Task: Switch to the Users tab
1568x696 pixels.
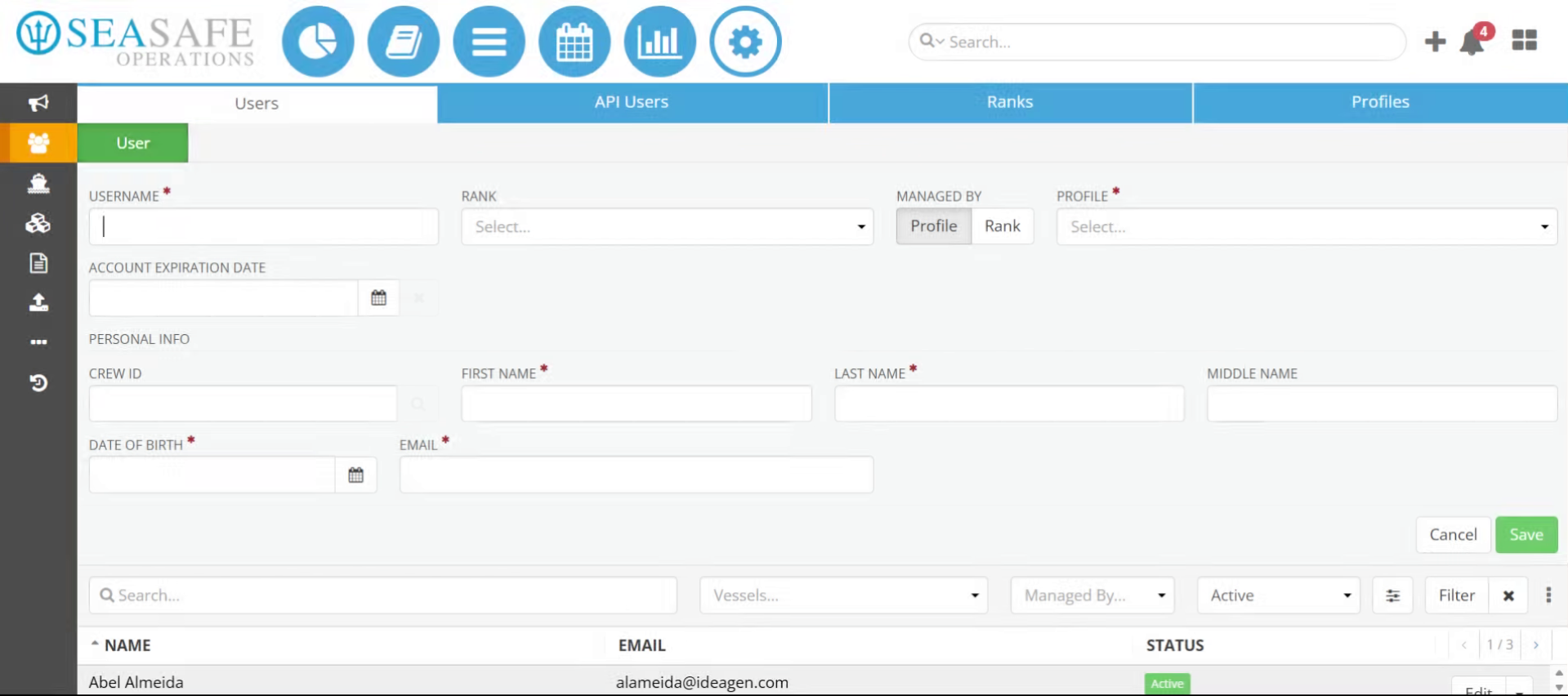Action: (257, 104)
